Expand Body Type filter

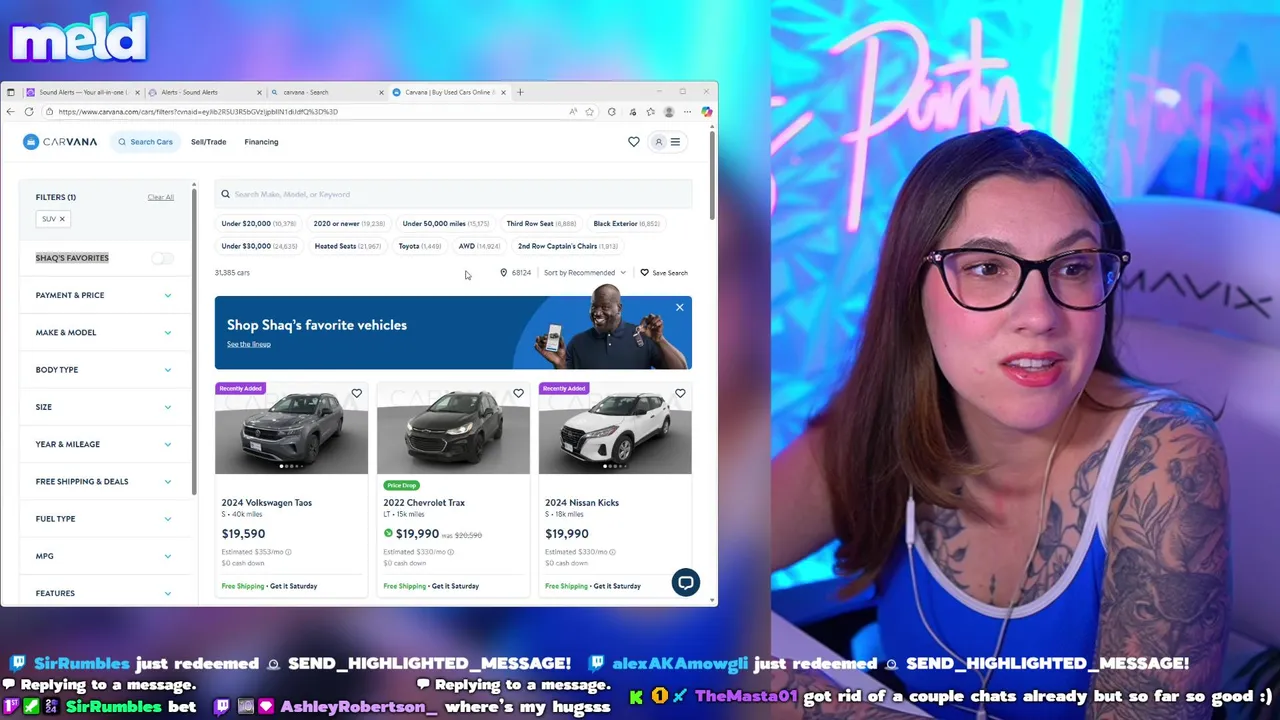tap(103, 370)
